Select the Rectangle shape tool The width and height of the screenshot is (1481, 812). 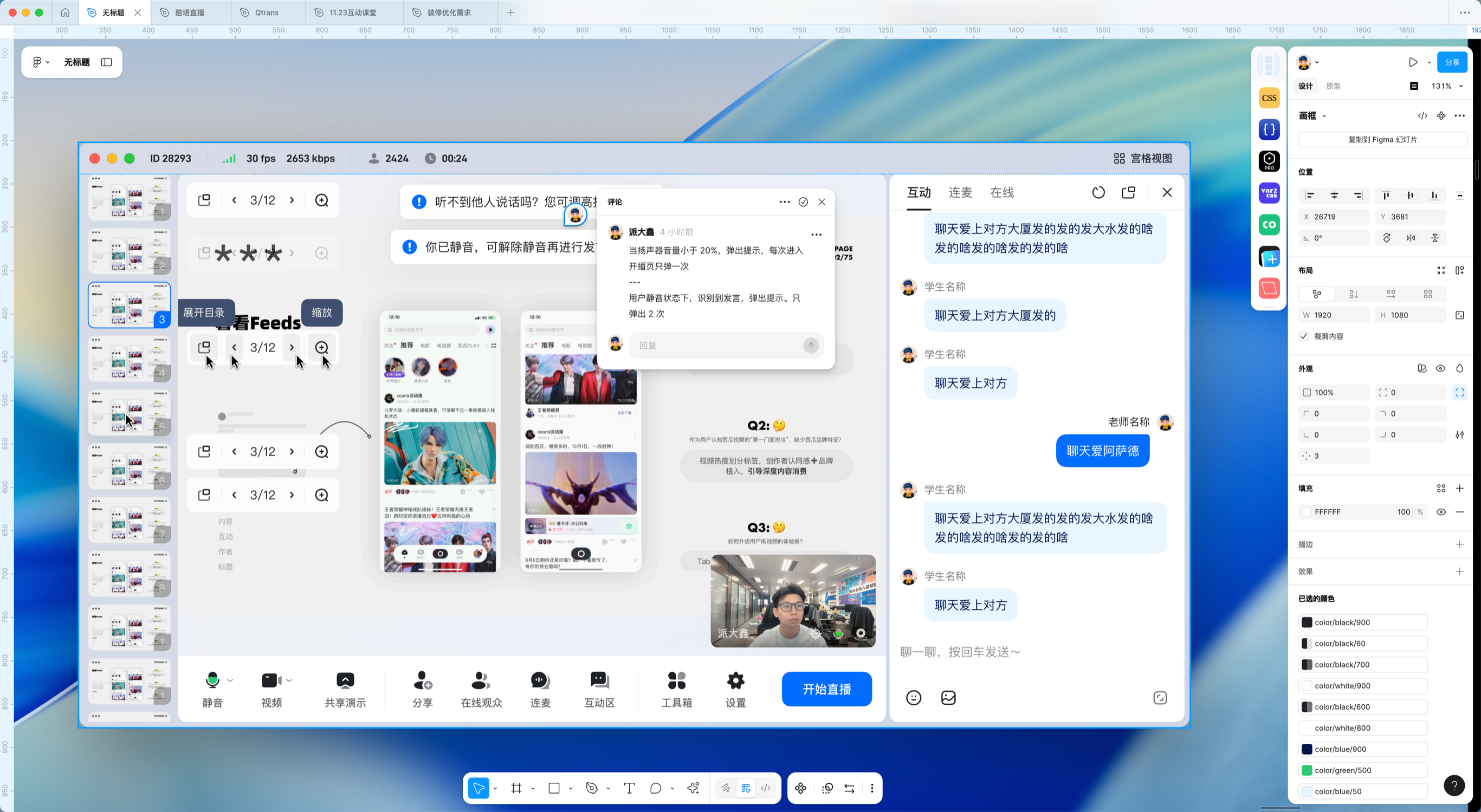click(x=554, y=788)
